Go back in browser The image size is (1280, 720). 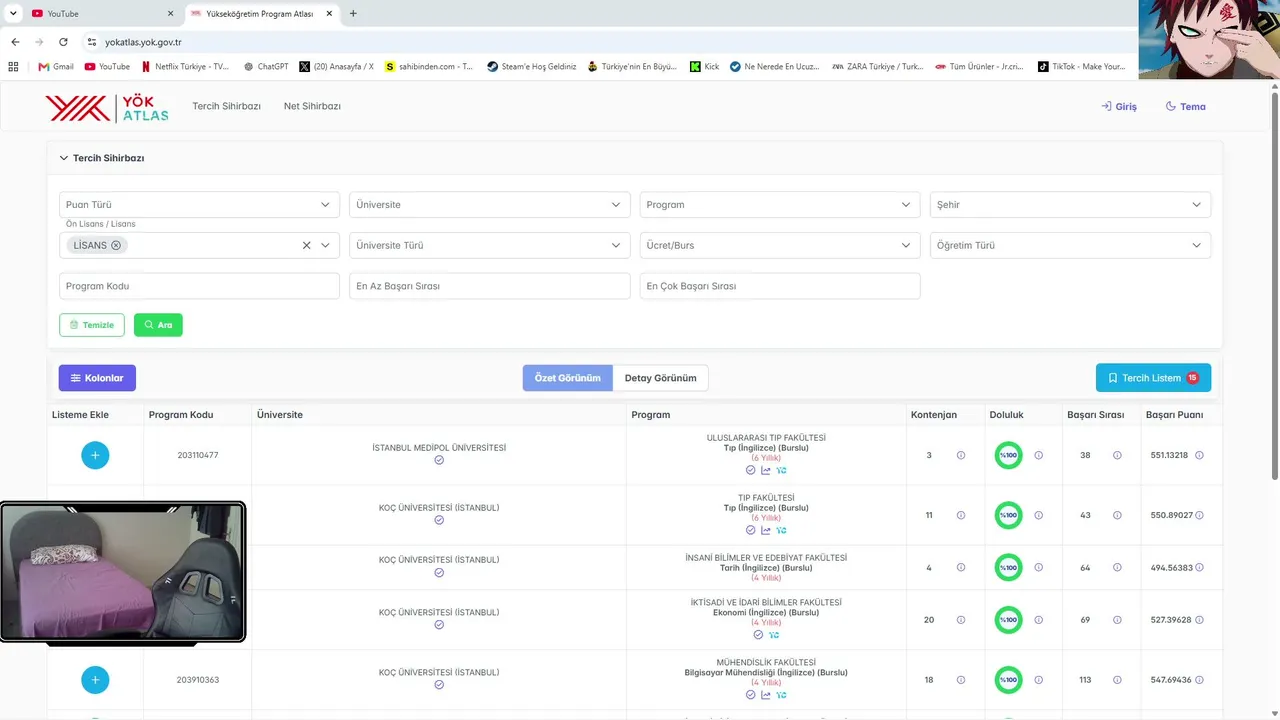click(15, 42)
